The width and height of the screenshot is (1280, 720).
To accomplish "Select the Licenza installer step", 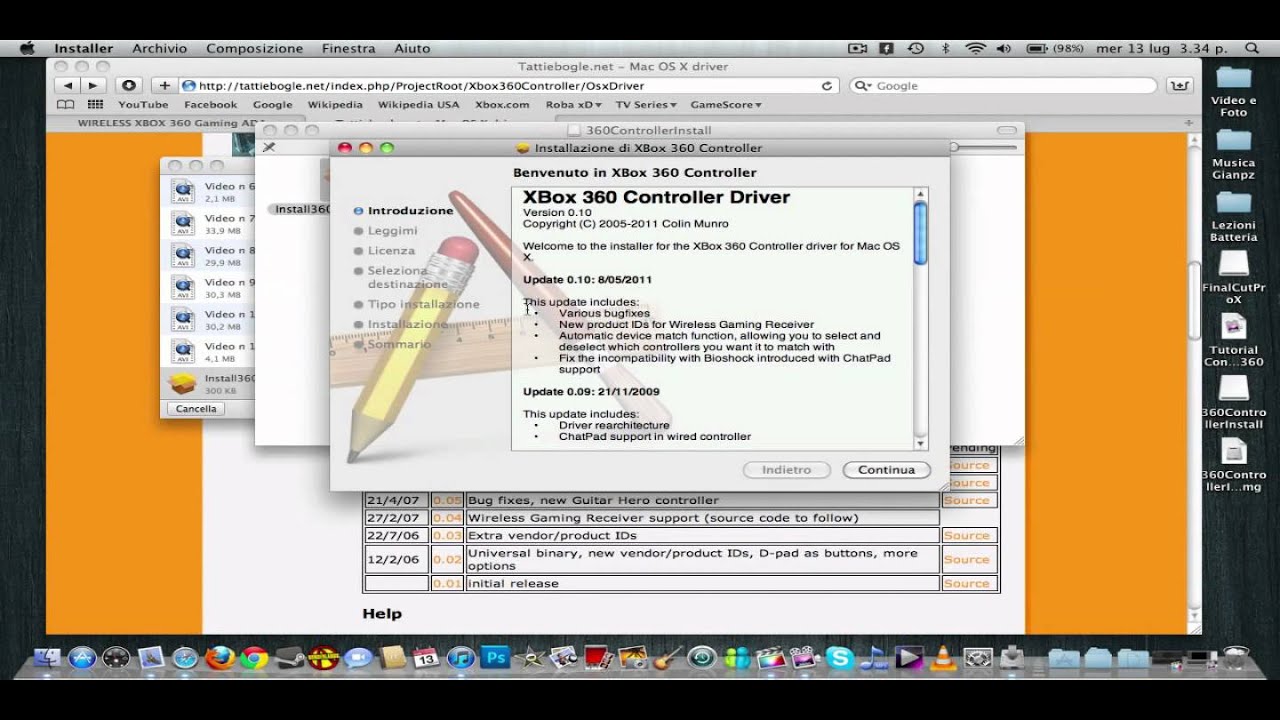I will pyautogui.click(x=390, y=251).
